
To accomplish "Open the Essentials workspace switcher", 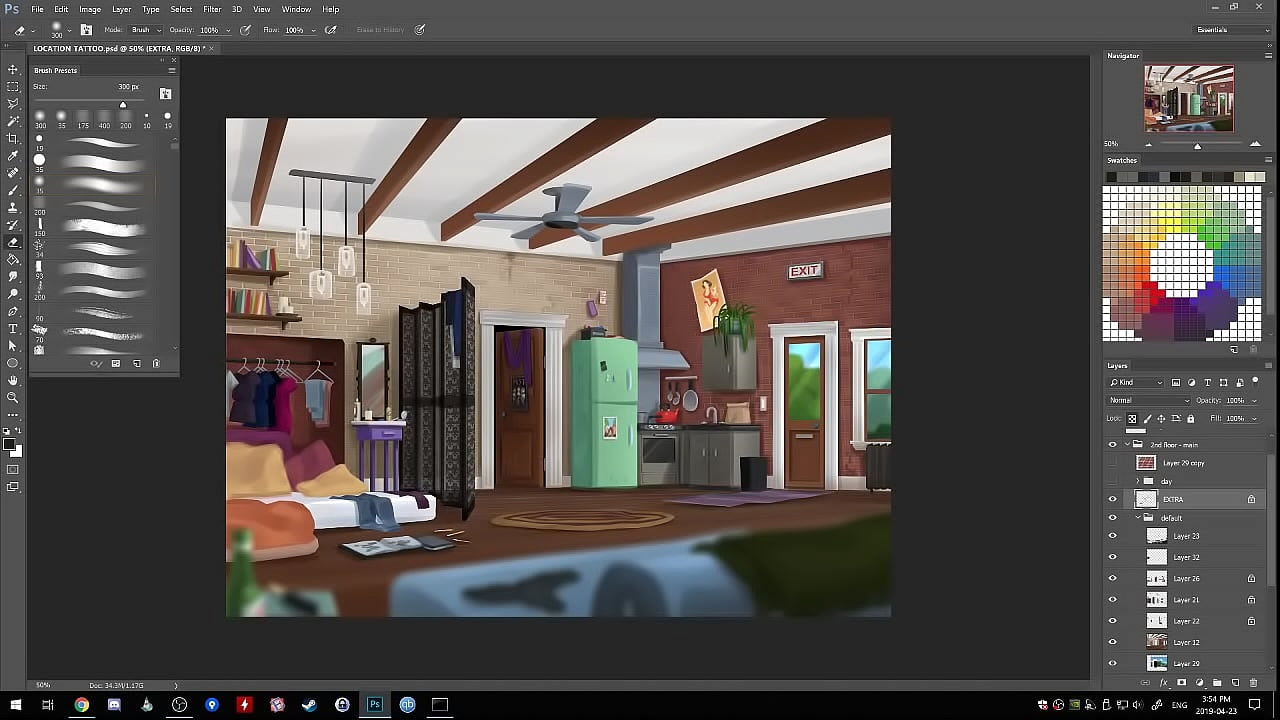I will (1232, 30).
